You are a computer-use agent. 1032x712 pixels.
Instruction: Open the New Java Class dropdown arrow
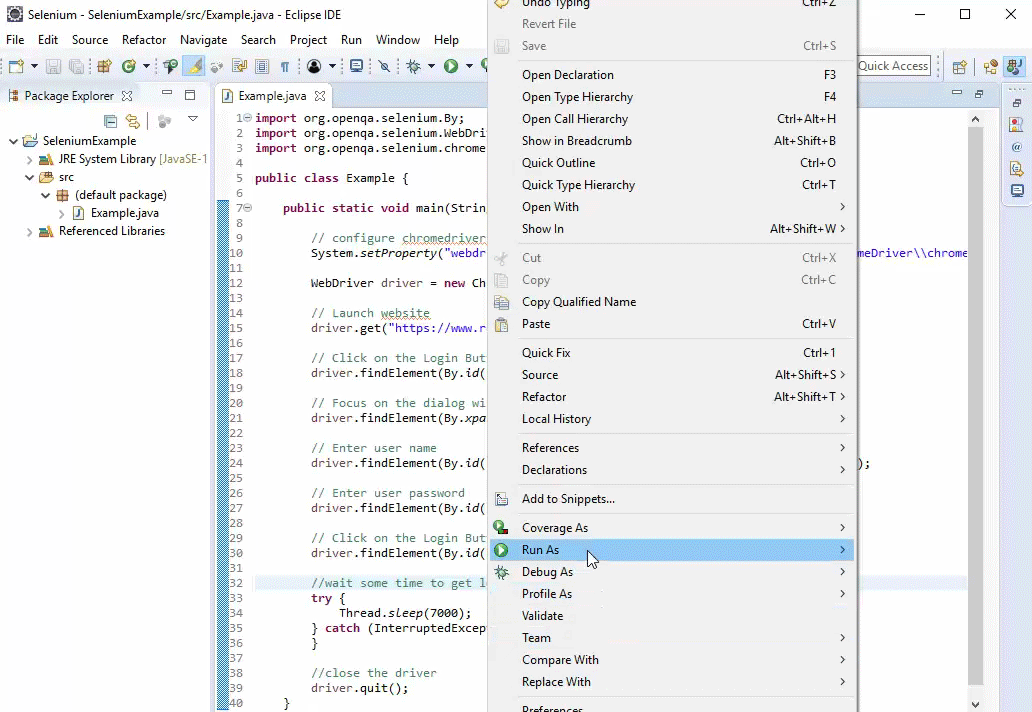[146, 66]
